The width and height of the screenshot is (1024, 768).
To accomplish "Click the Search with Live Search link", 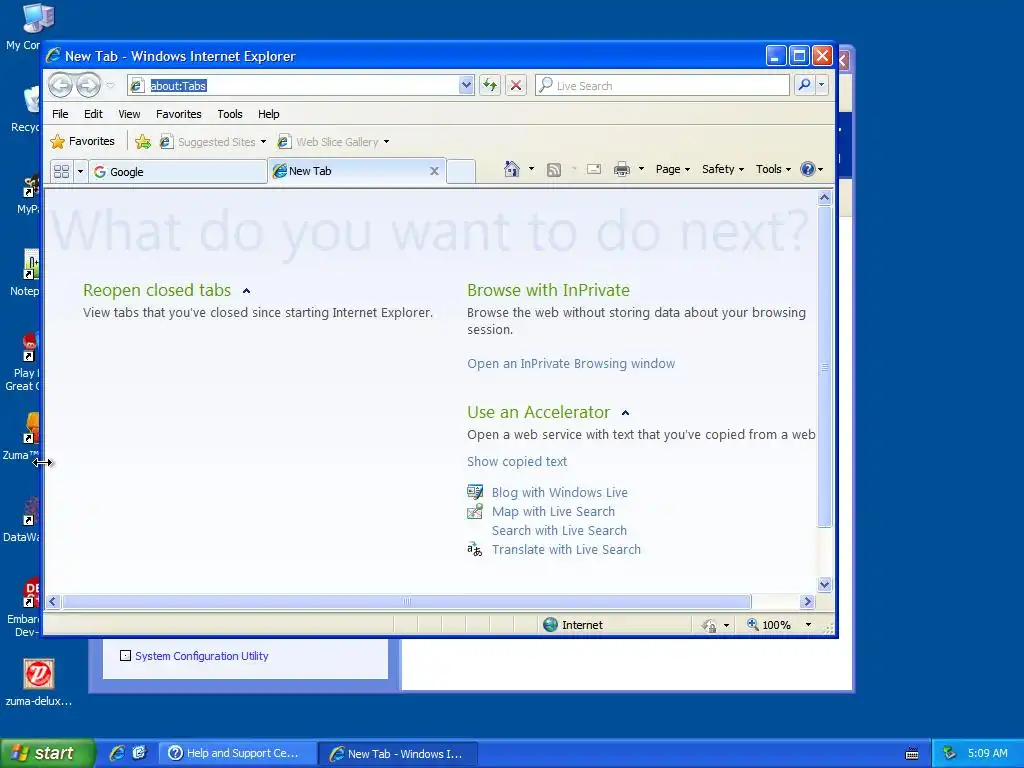I will [559, 530].
